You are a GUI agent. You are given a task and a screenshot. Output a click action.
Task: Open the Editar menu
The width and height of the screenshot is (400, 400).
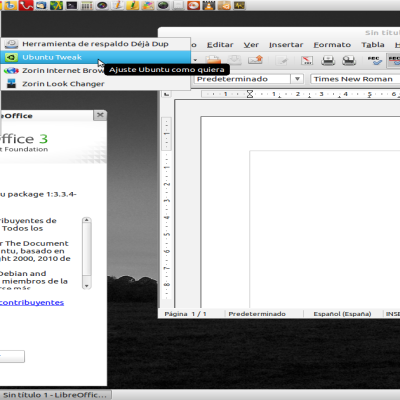click(x=220, y=45)
